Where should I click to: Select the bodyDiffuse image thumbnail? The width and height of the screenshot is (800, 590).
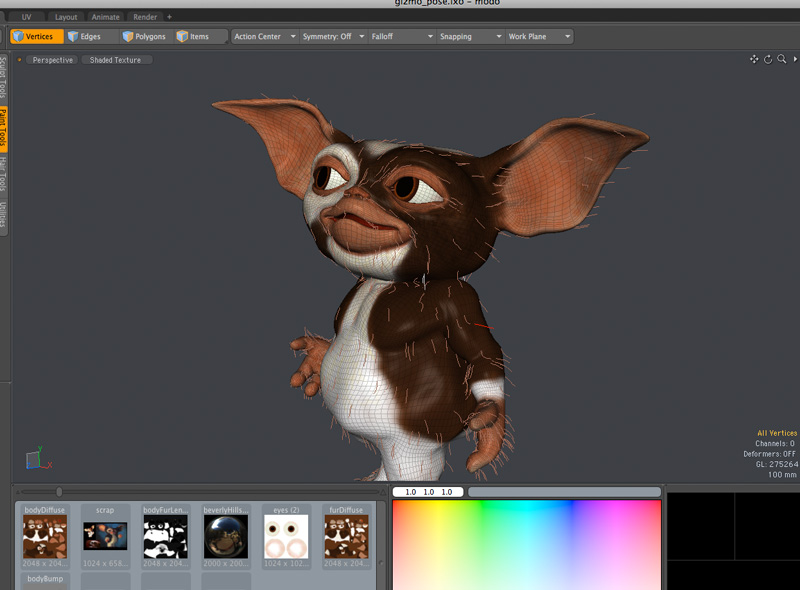[45, 536]
